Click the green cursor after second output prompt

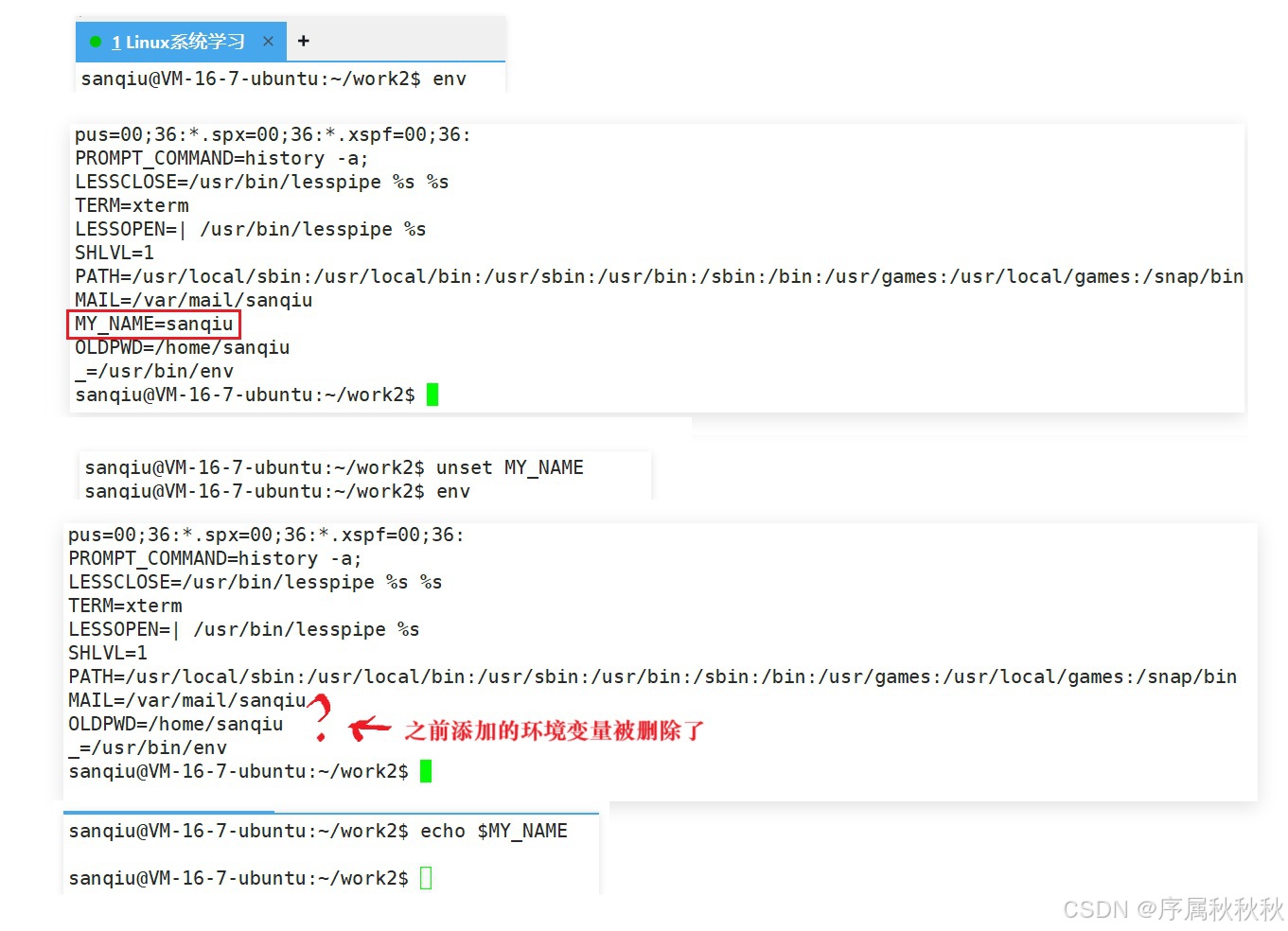tap(426, 771)
